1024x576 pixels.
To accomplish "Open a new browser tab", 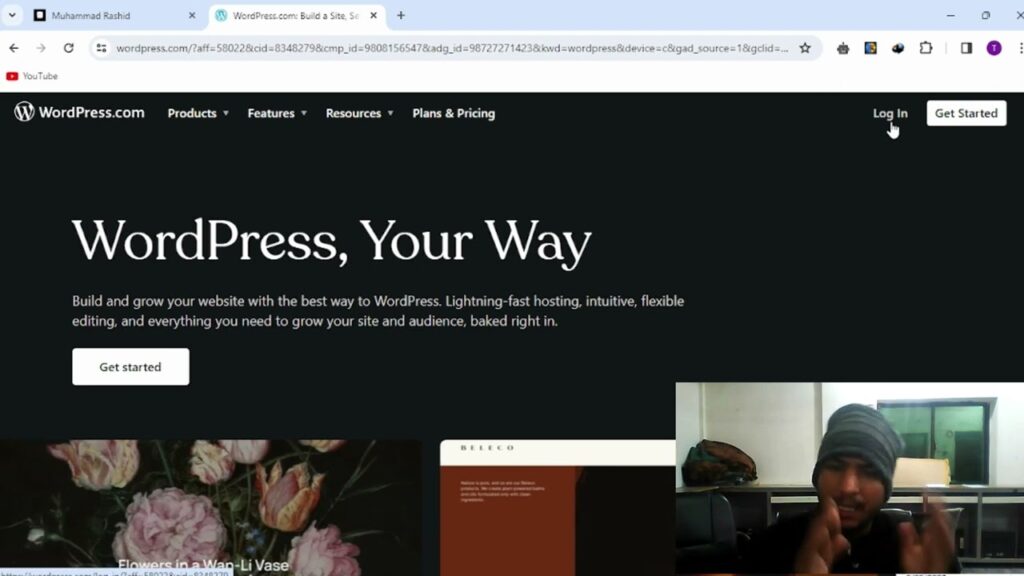I will tap(401, 15).
